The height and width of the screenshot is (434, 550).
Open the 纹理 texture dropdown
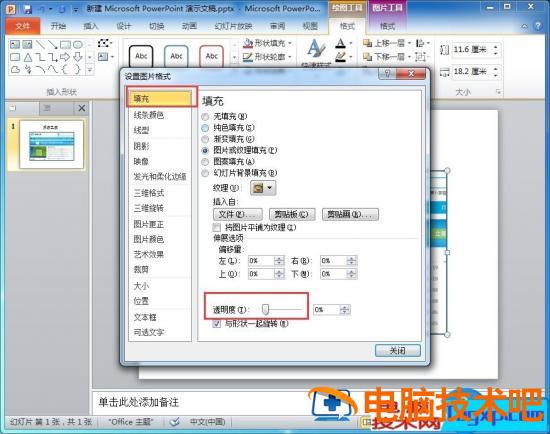[263, 188]
